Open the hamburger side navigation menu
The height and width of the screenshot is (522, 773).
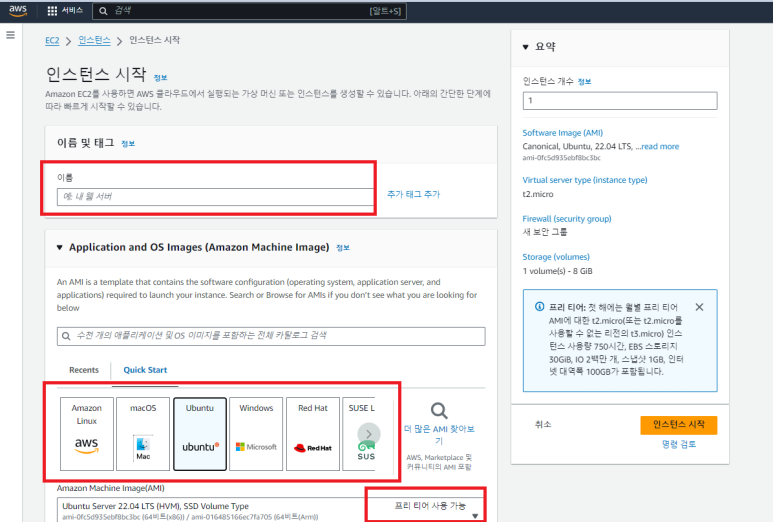(x=10, y=35)
